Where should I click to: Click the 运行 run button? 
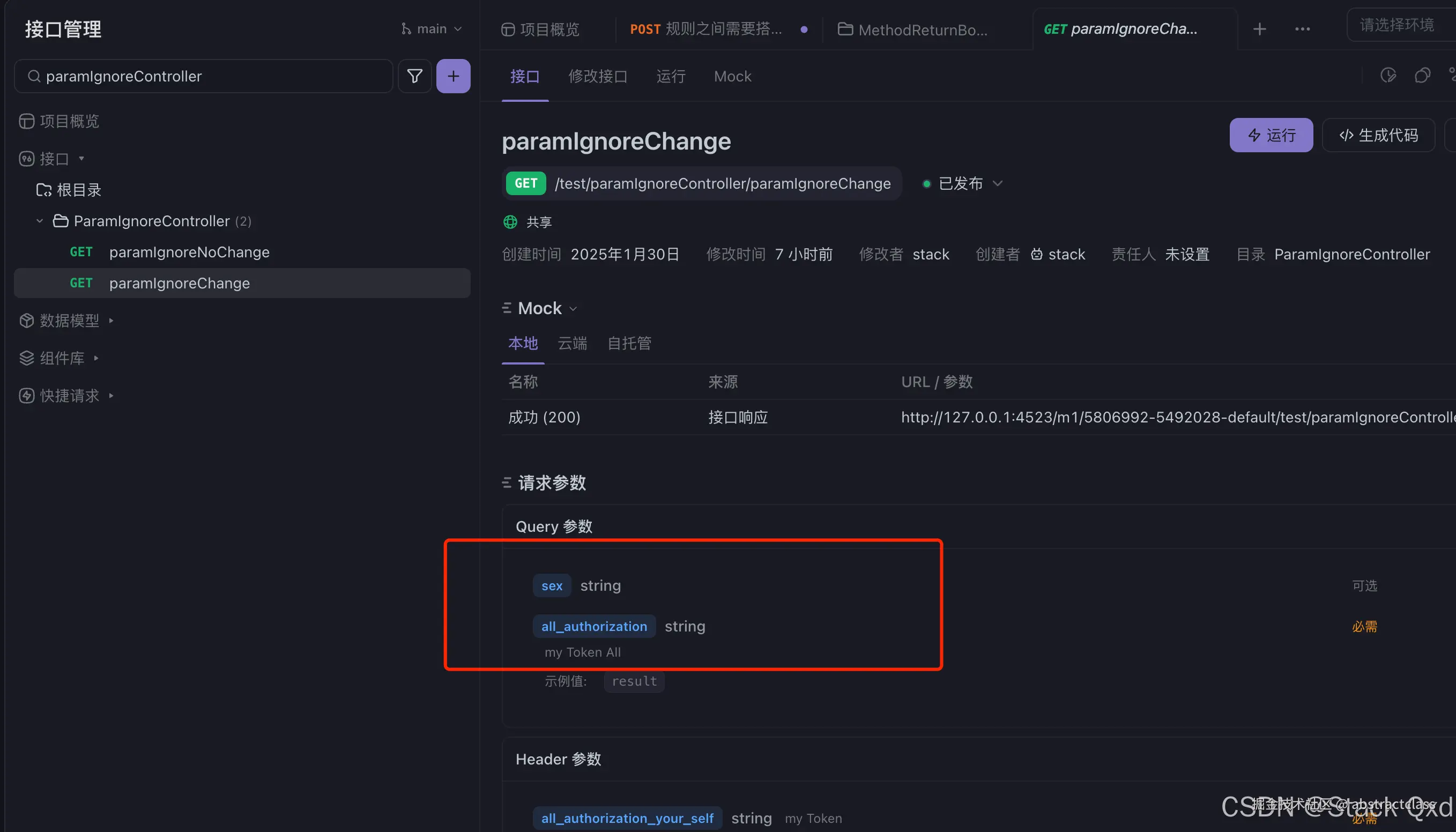coord(1271,135)
